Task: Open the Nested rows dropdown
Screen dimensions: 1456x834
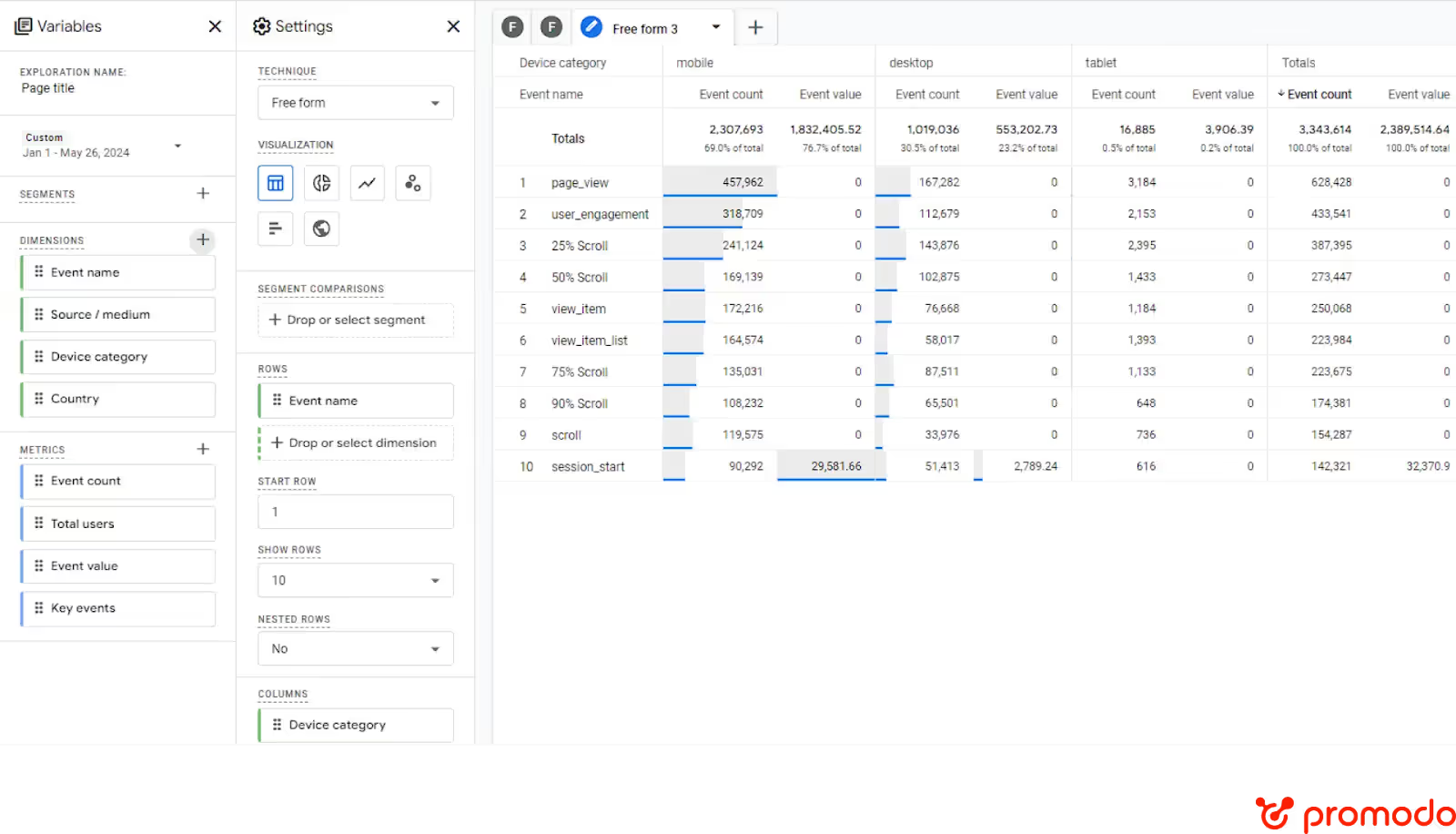Action: (x=356, y=648)
